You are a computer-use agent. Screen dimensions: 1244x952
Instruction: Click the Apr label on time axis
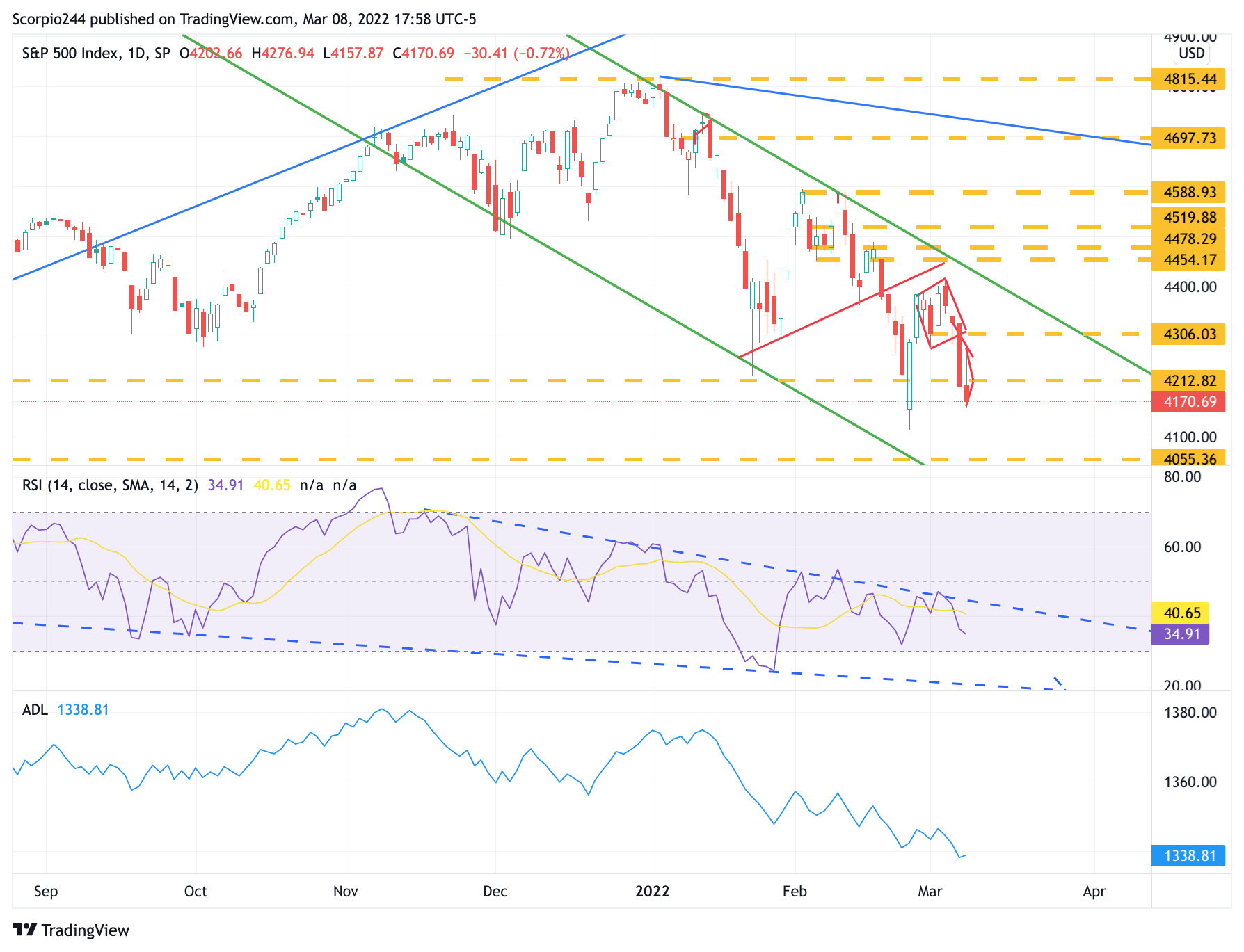pyautogui.click(x=1094, y=892)
